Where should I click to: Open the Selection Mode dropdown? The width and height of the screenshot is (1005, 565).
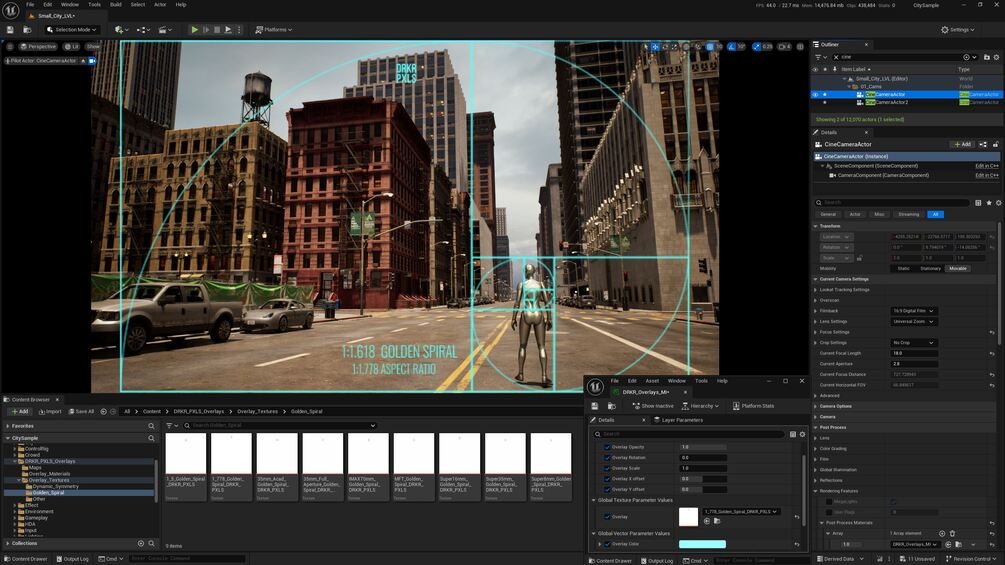(75, 30)
